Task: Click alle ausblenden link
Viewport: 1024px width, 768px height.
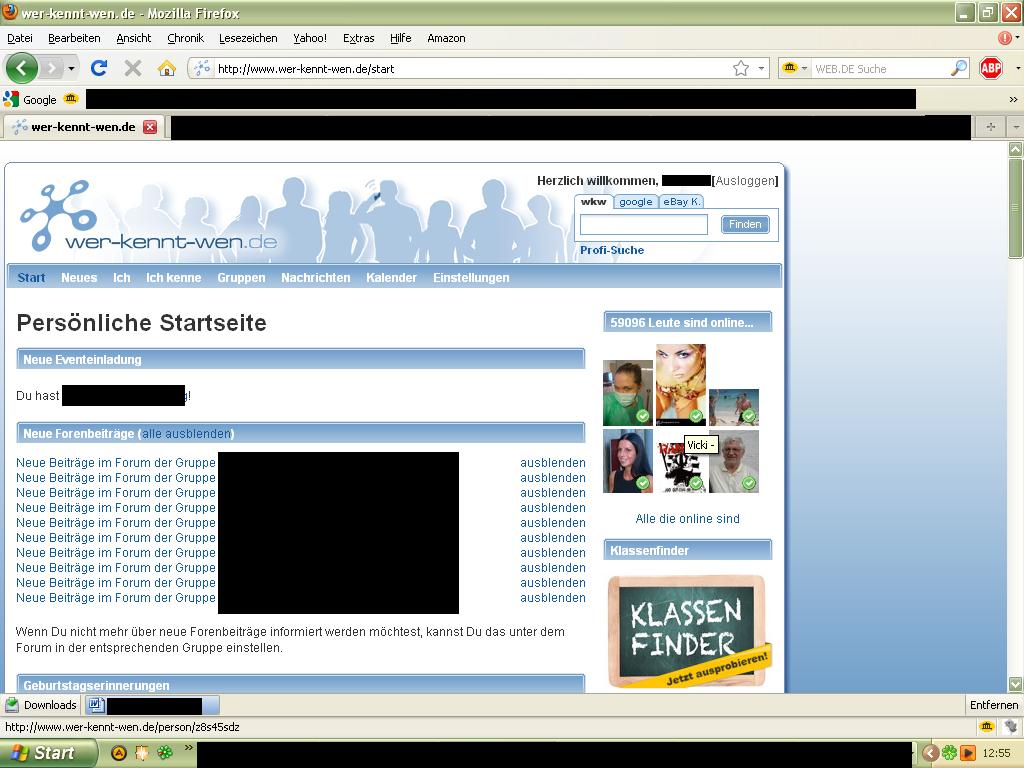Action: (x=186, y=434)
